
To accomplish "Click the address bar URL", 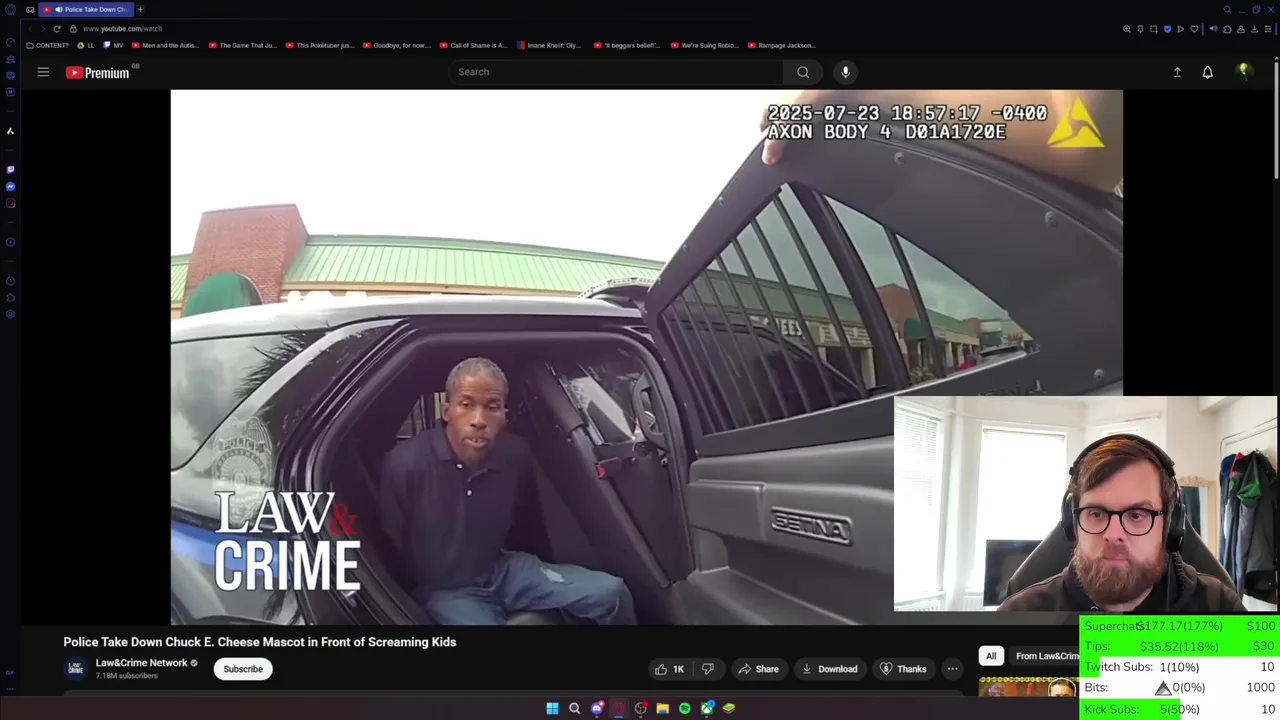I will [122, 29].
